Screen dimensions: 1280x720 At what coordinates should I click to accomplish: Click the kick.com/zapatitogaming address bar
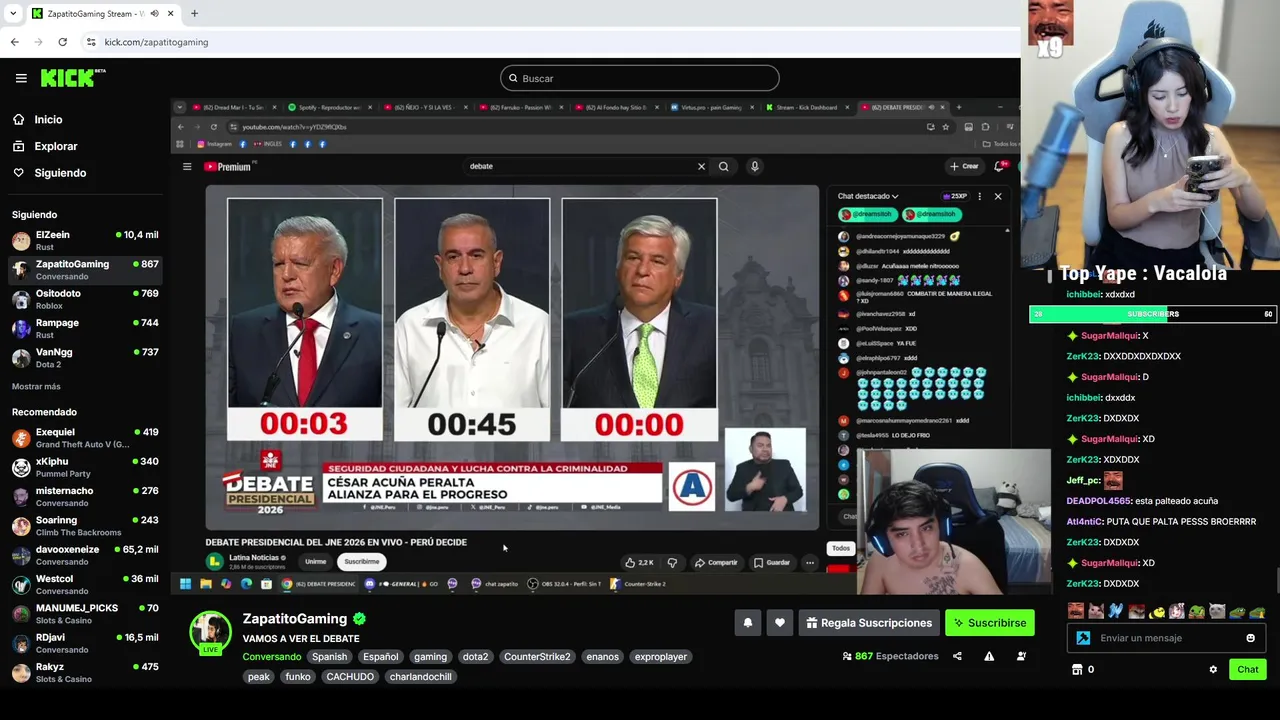pos(155,42)
